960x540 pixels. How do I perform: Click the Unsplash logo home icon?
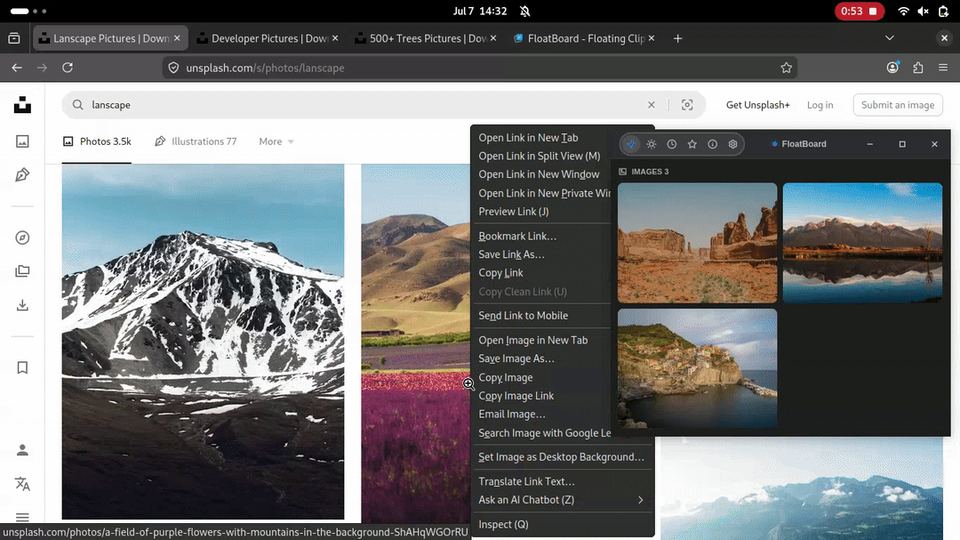tap(23, 105)
